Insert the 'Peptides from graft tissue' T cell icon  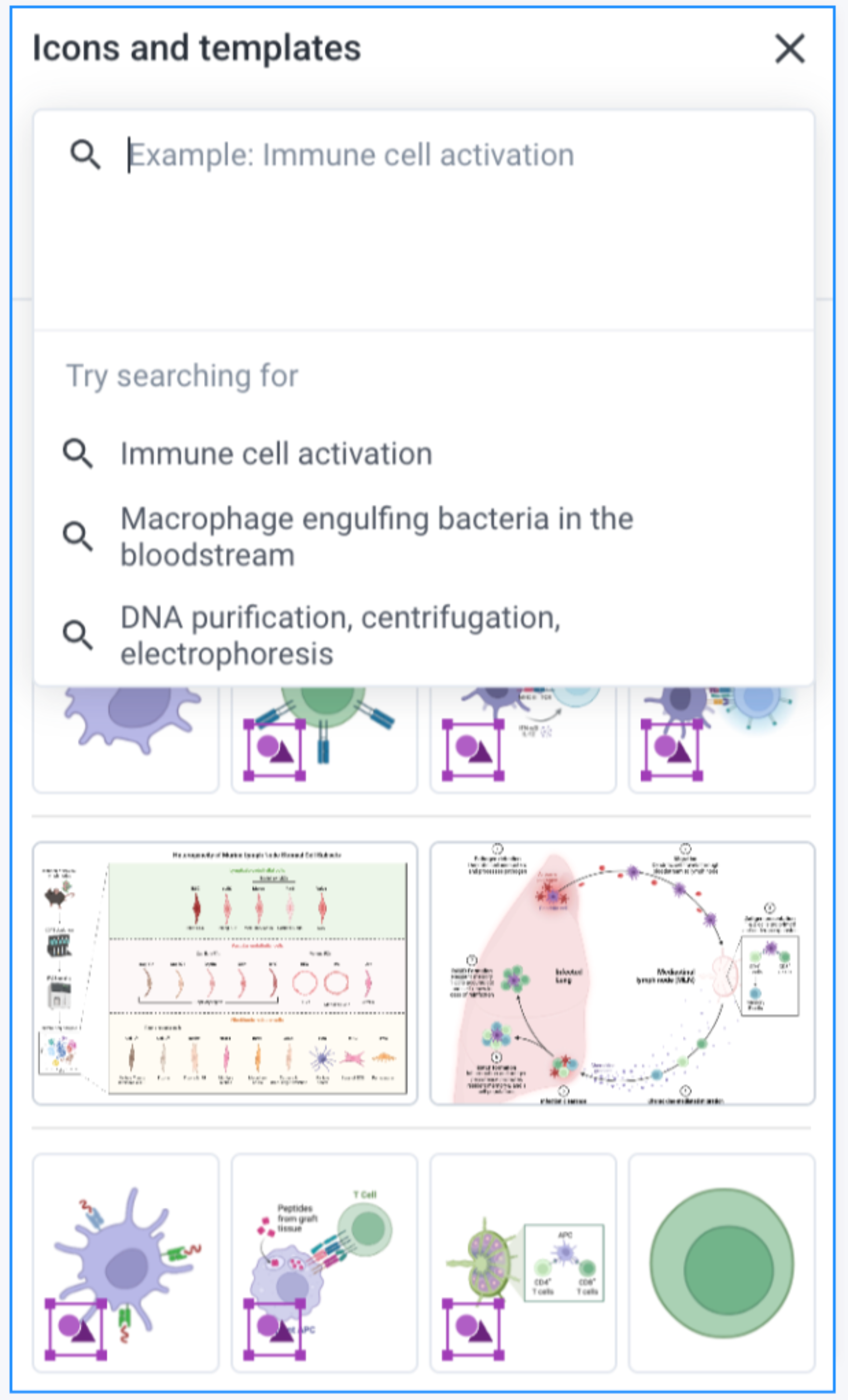point(324,1262)
